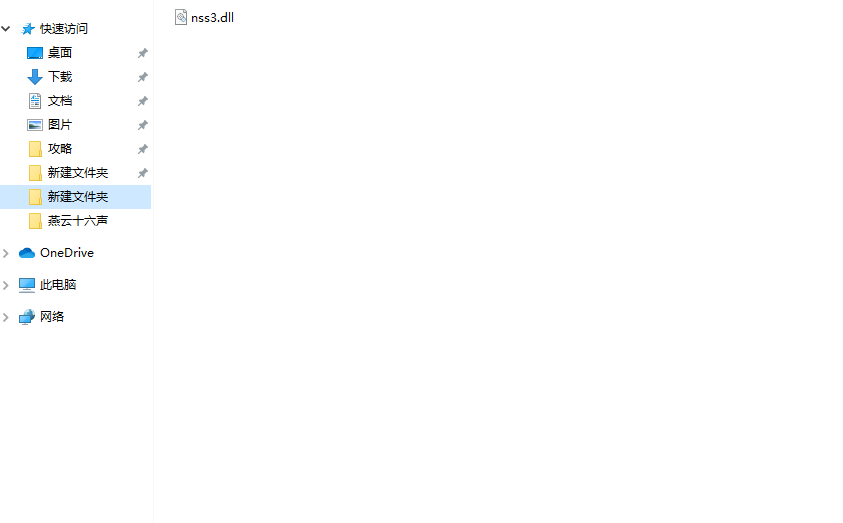843x523 pixels.
Task: Collapse the 快速访问 tree section
Action: click(x=6, y=28)
